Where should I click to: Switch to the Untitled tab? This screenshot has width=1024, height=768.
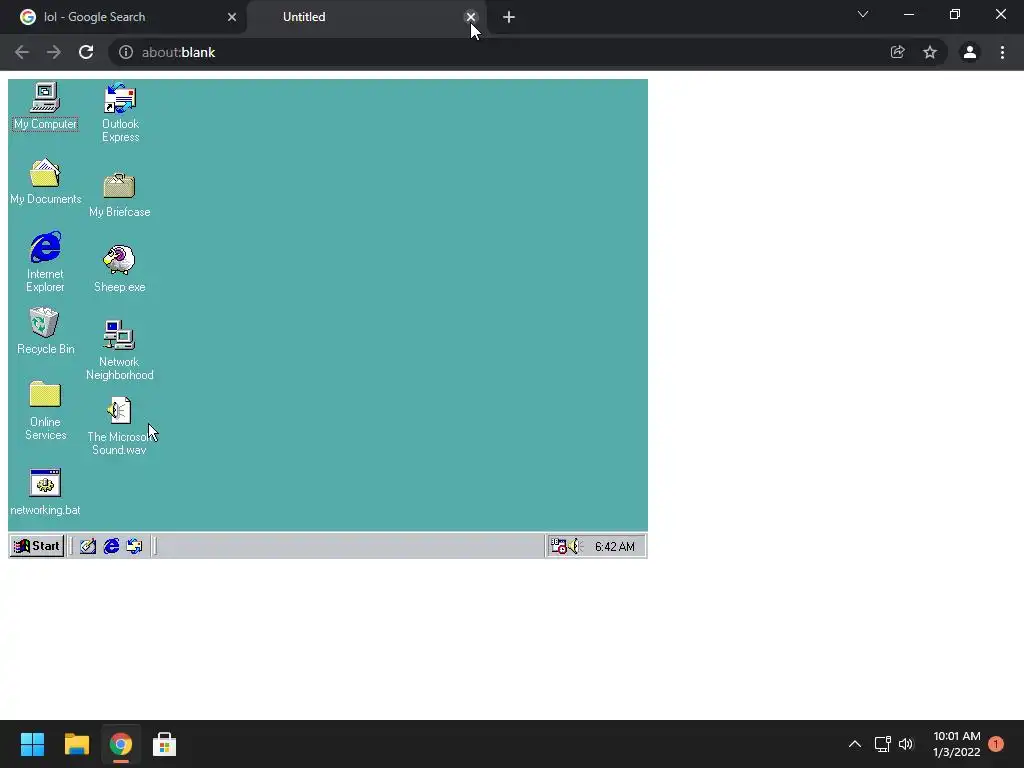(x=366, y=17)
